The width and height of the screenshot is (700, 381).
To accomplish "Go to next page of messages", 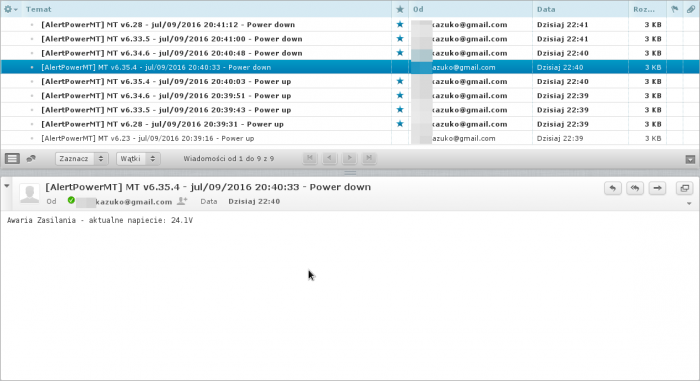I will click(350, 158).
